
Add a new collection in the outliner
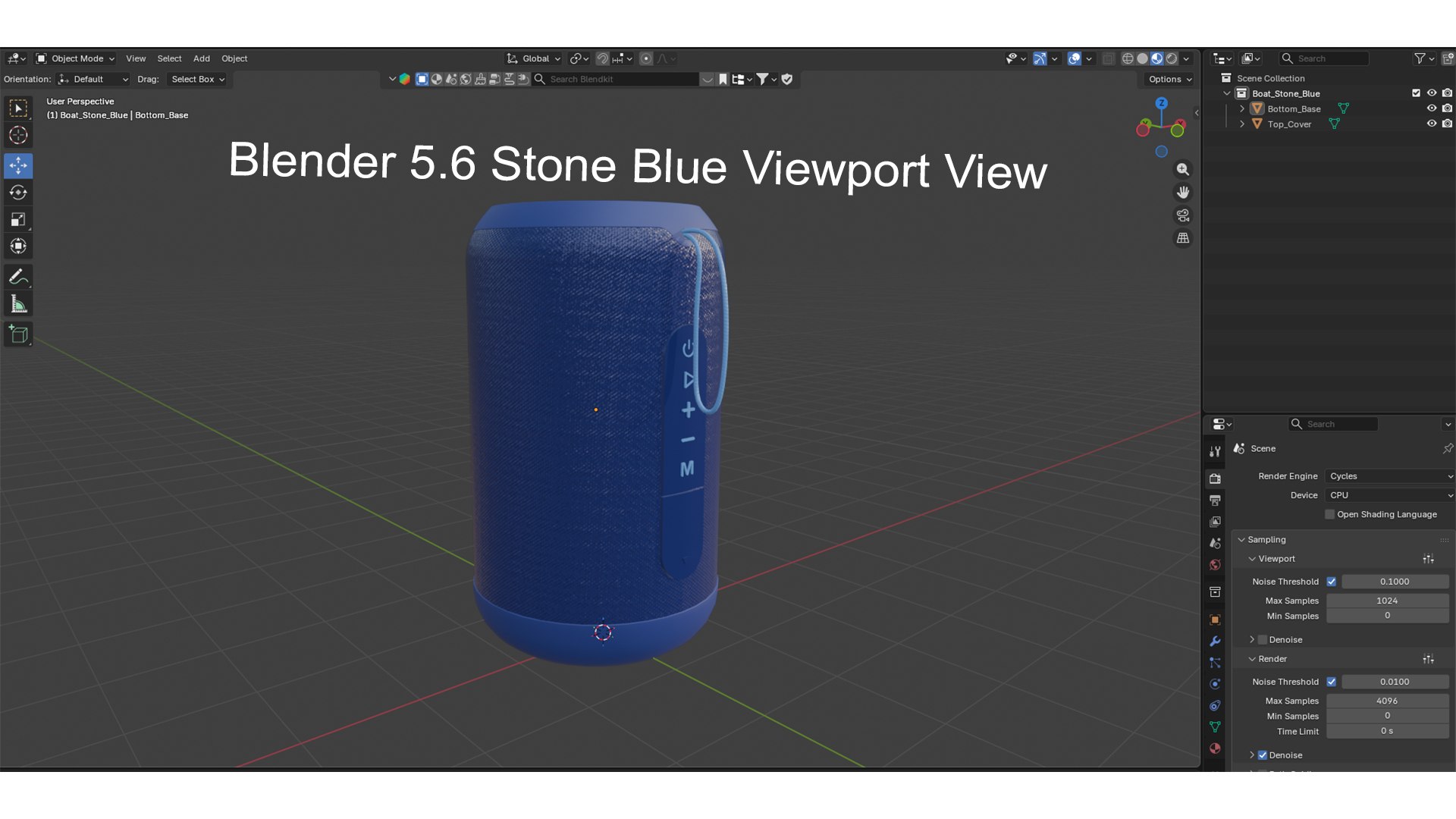1448,58
